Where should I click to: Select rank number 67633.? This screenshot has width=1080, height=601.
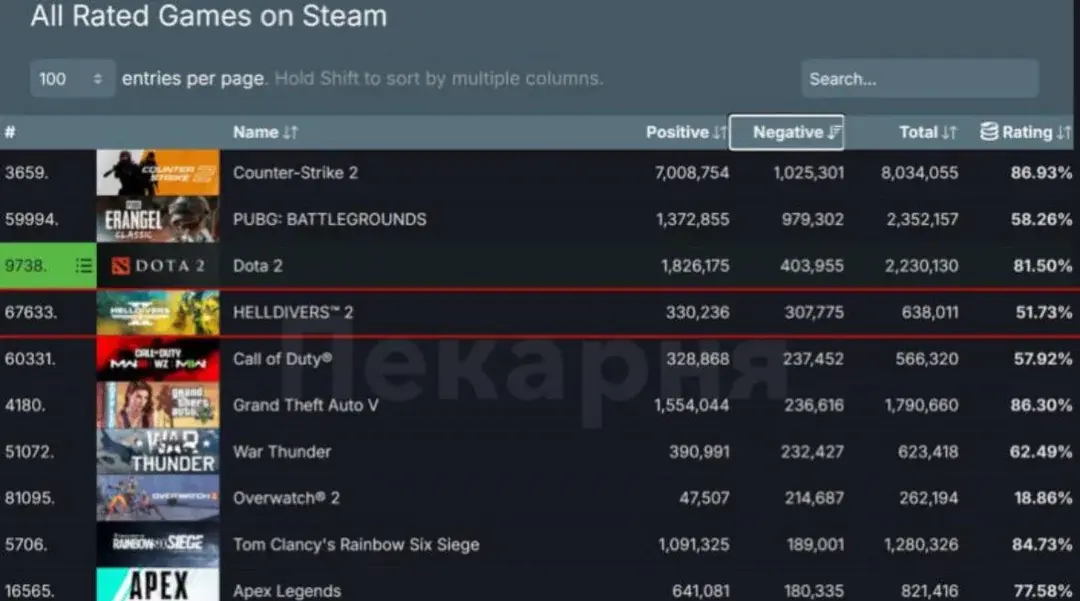tap(32, 313)
